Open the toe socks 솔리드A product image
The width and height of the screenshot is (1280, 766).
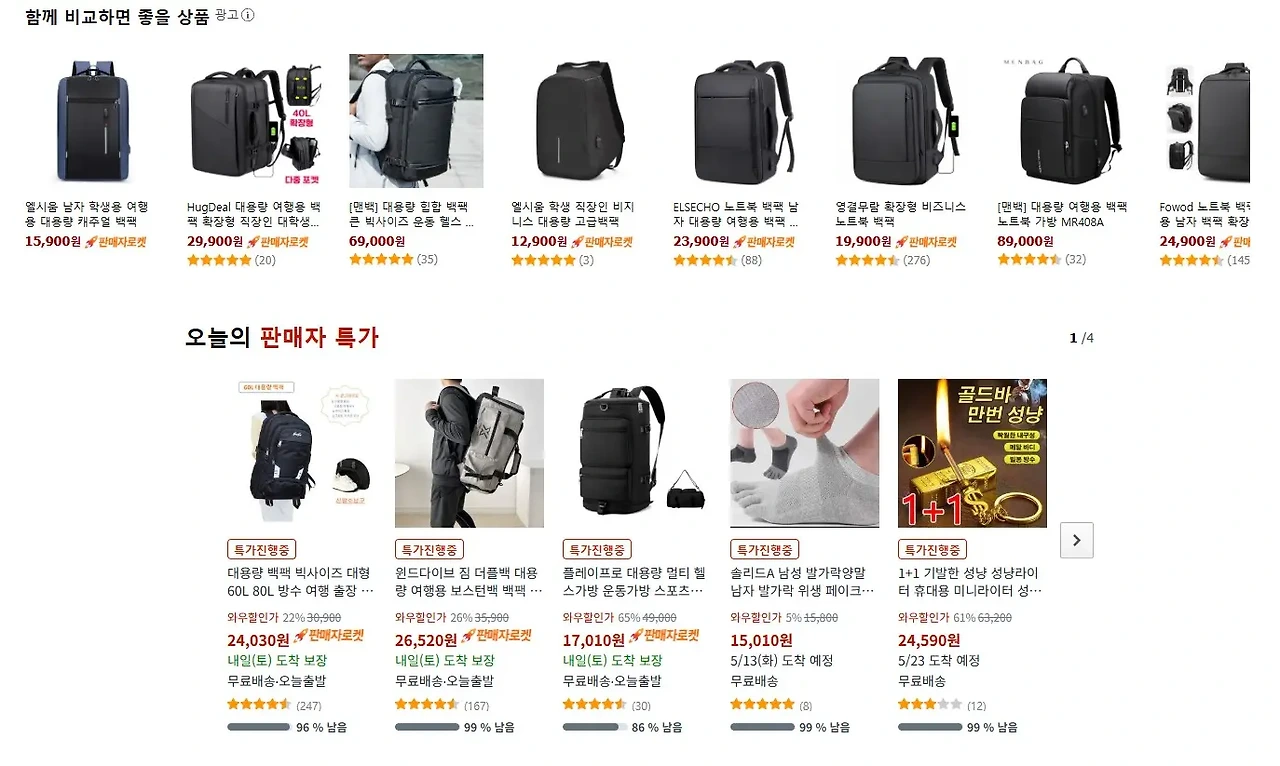click(805, 453)
